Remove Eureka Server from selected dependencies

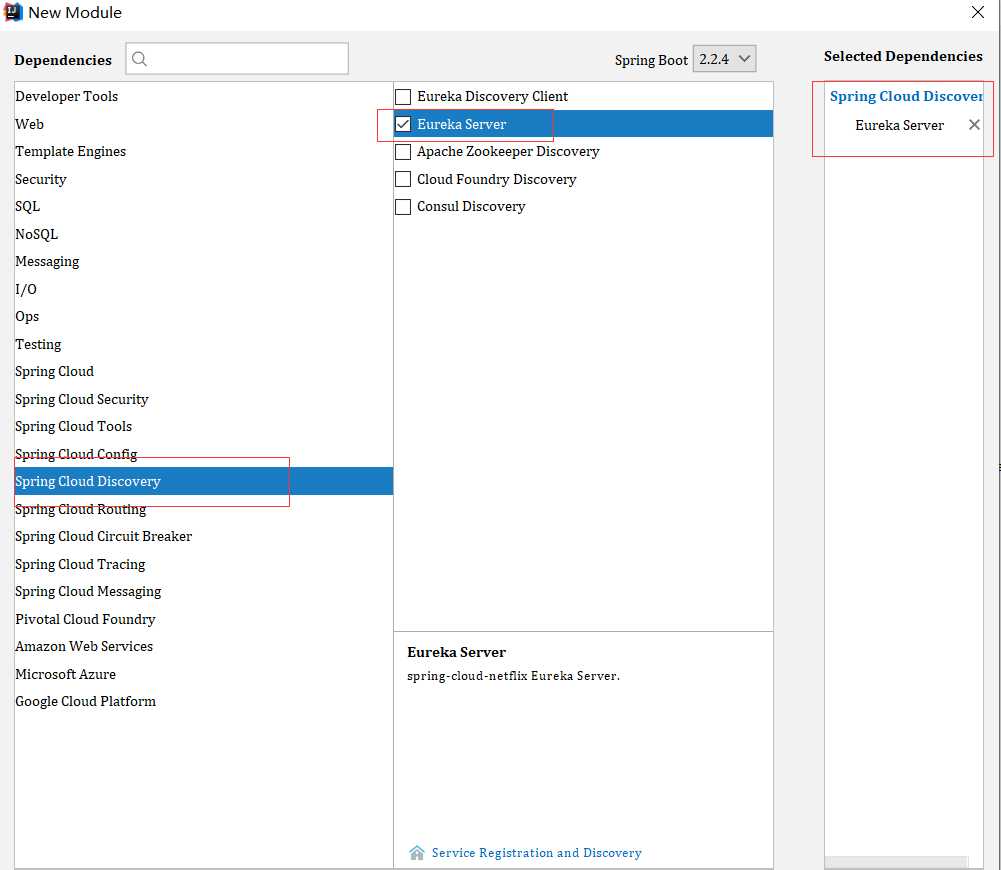[974, 124]
